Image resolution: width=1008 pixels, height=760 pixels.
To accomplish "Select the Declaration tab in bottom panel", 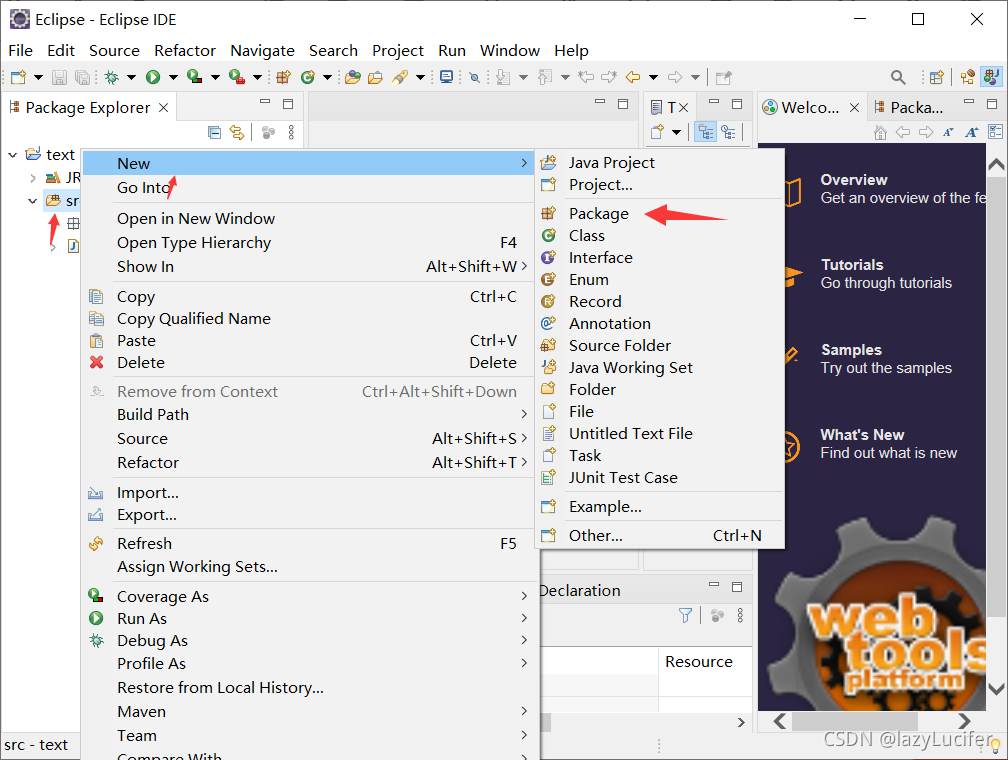I will [x=580, y=590].
